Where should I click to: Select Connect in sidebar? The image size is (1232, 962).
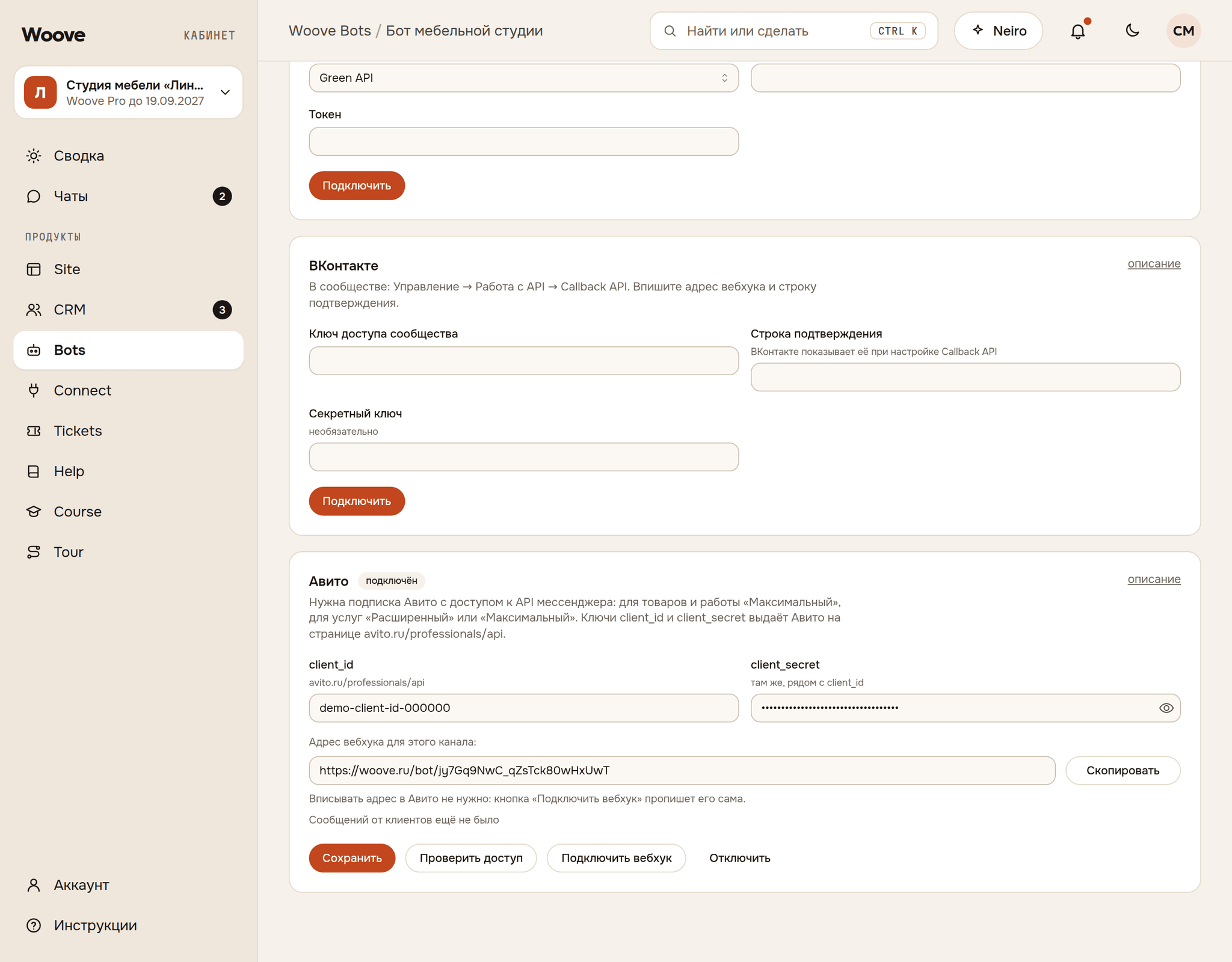pos(128,390)
